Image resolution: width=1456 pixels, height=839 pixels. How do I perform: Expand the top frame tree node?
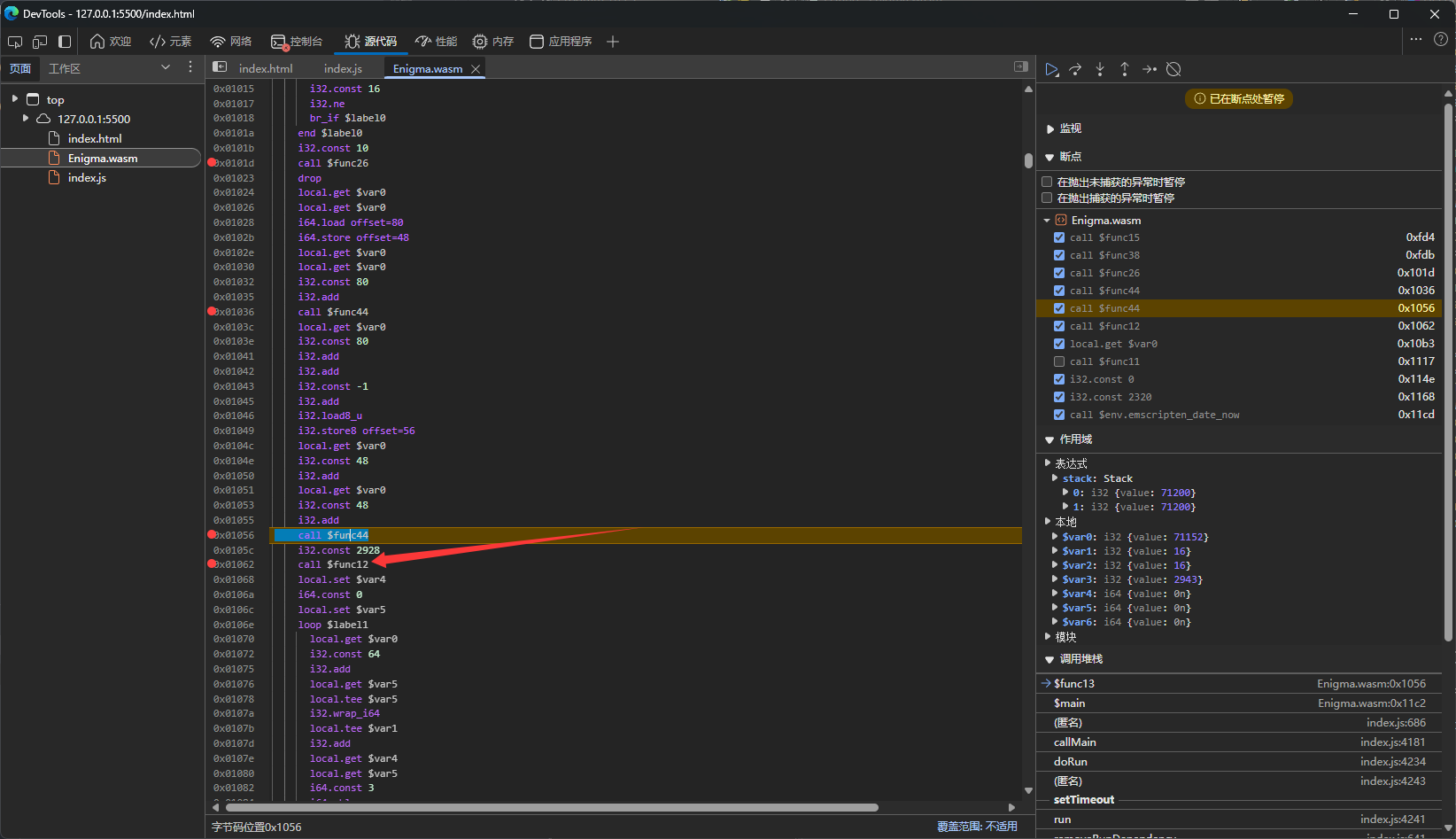(15, 99)
